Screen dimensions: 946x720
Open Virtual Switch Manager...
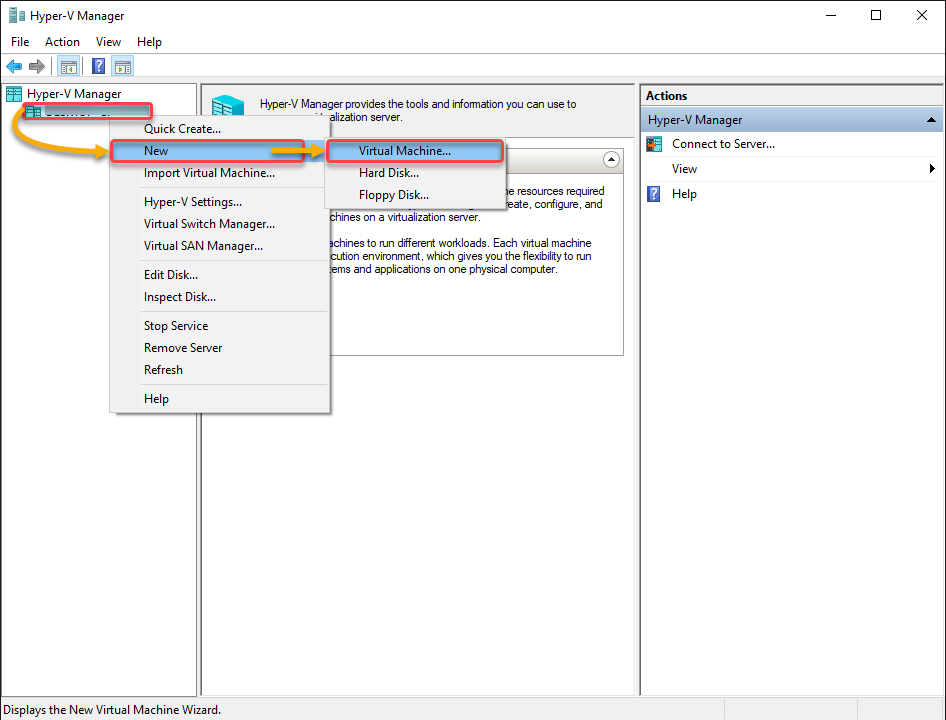220,224
